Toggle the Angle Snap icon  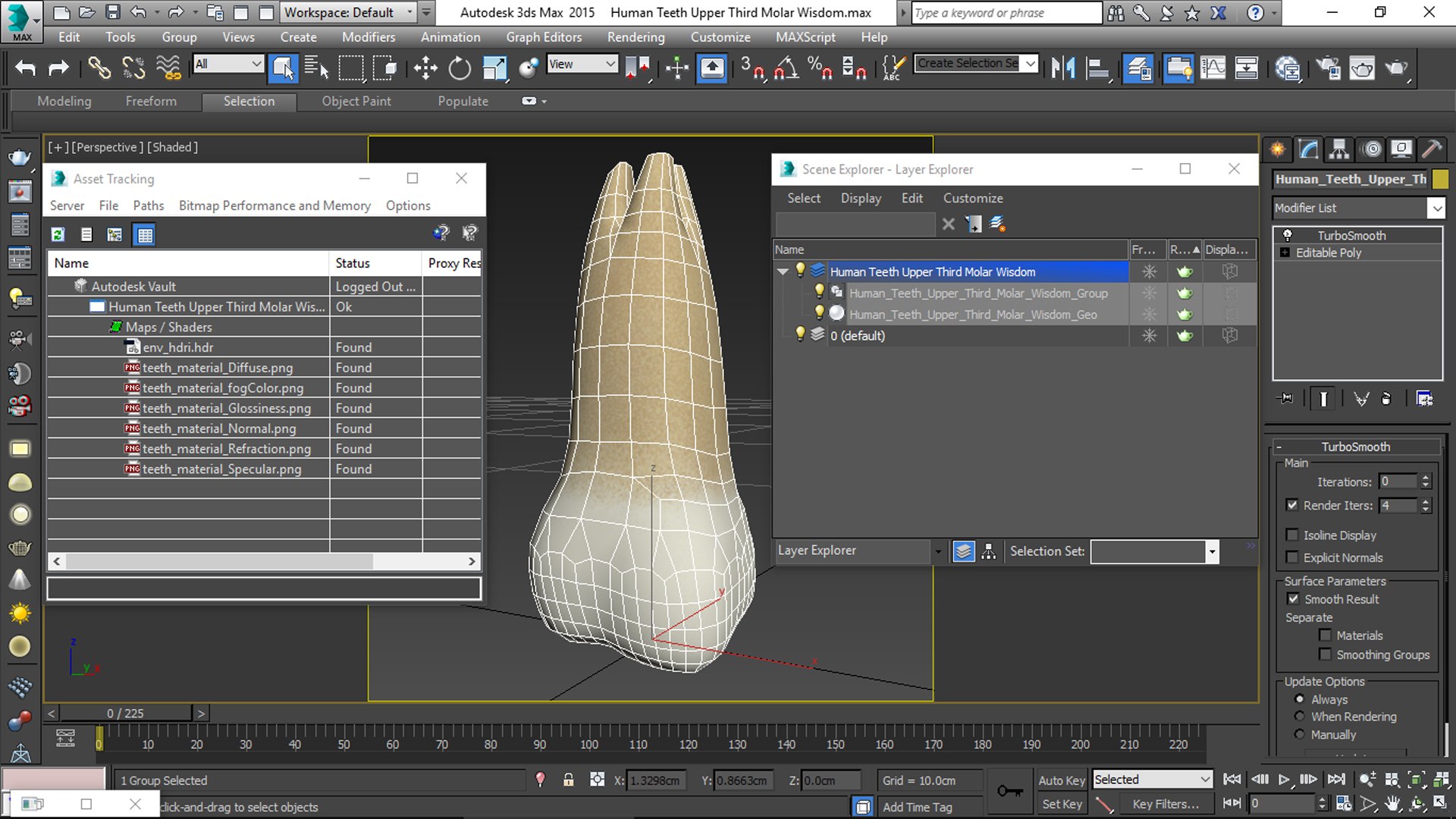click(786, 68)
